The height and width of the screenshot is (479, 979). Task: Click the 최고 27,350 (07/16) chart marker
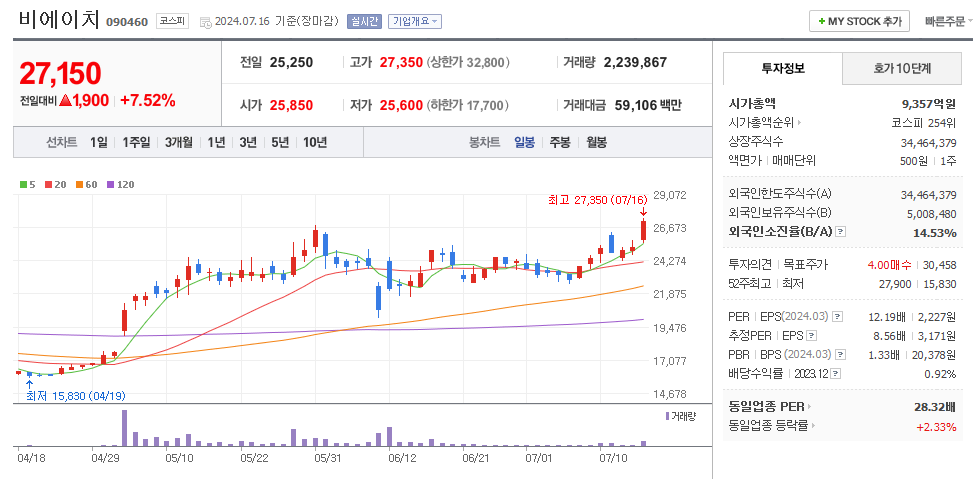[x=597, y=200]
